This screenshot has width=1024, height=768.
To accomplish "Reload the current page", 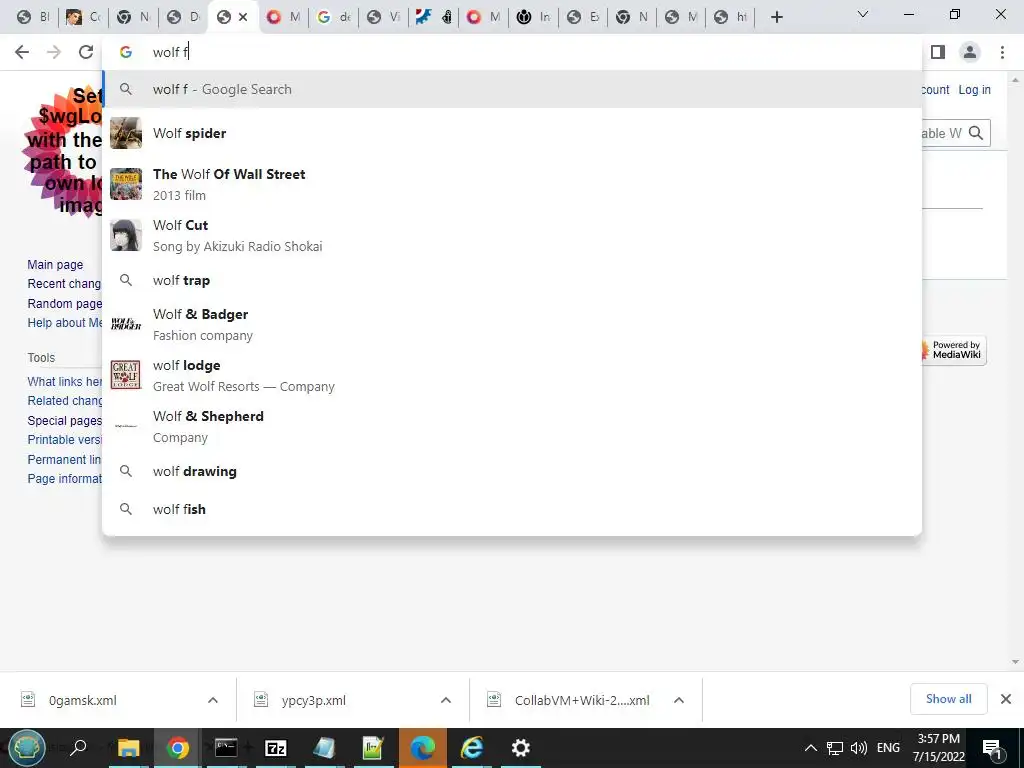I will click(x=86, y=52).
